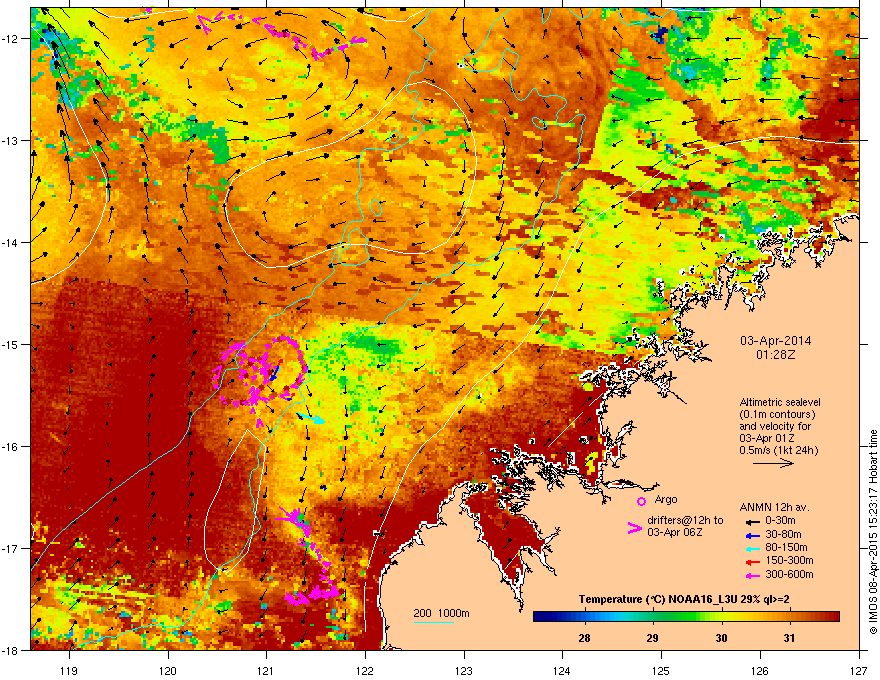Screen dimensions: 880x680
Task: Click longitude axis label 125
Action: click(661, 670)
